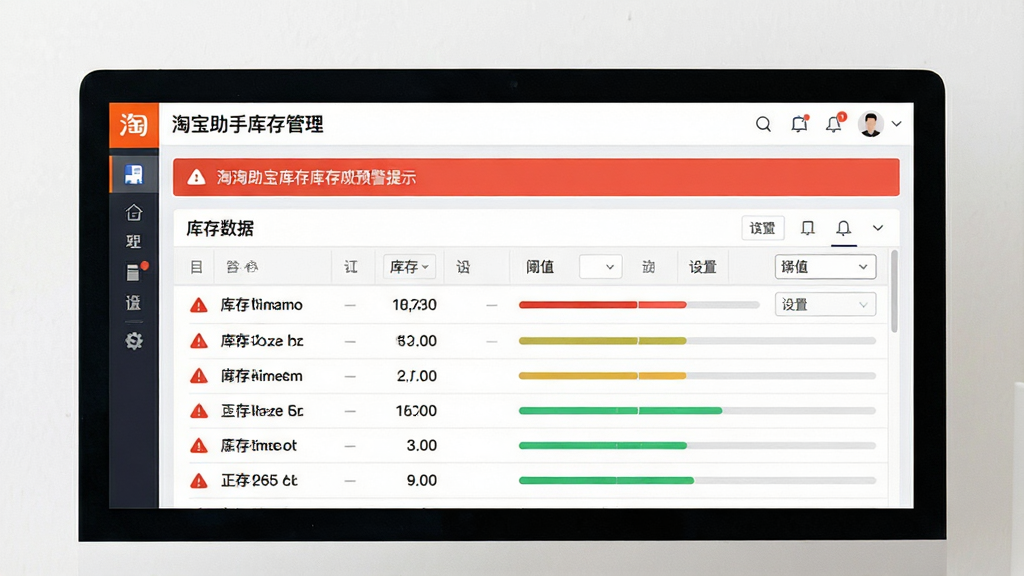Click the vertical scrollbar of the table
This screenshot has width=1024, height=576.
(x=894, y=291)
